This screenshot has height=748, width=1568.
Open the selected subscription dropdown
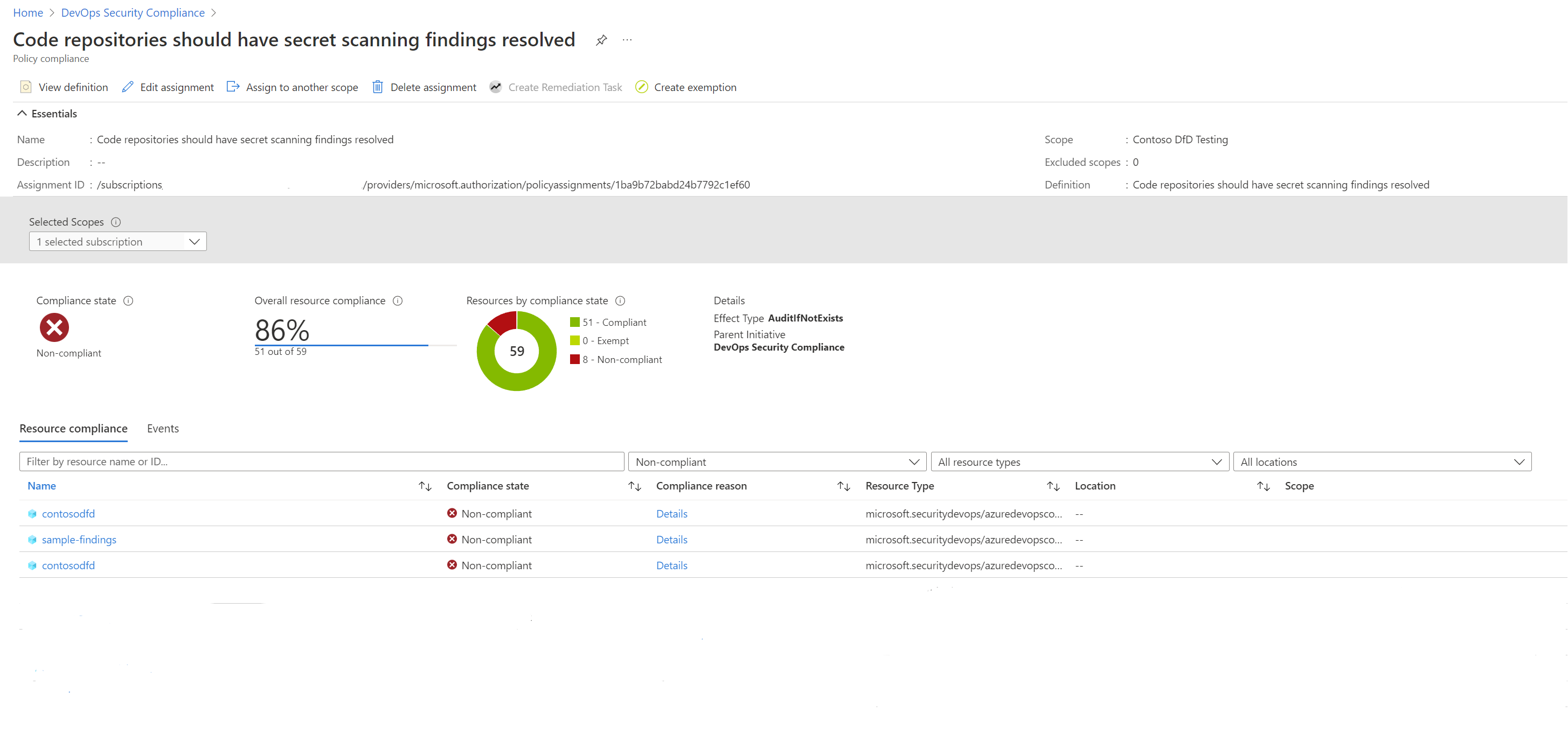[x=118, y=241]
